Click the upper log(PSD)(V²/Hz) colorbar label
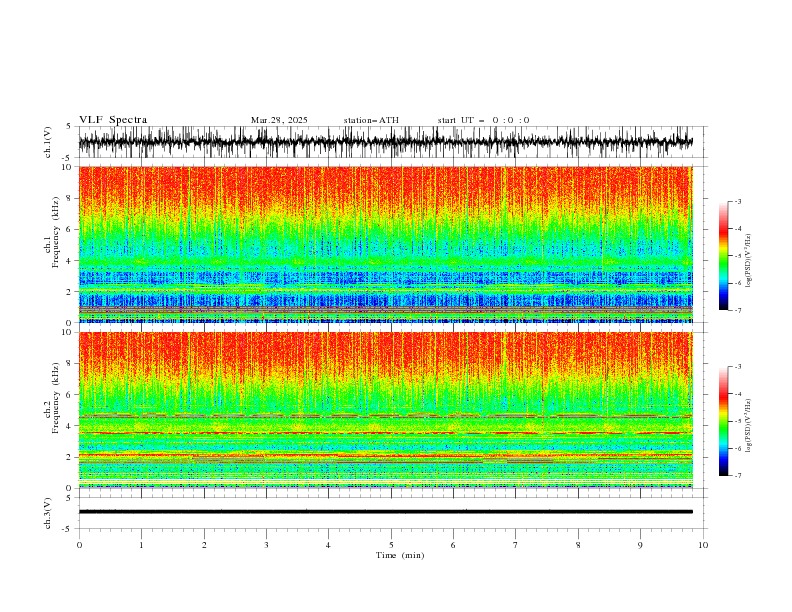Image resolution: width=792 pixels, height=612 pixels. point(749,261)
